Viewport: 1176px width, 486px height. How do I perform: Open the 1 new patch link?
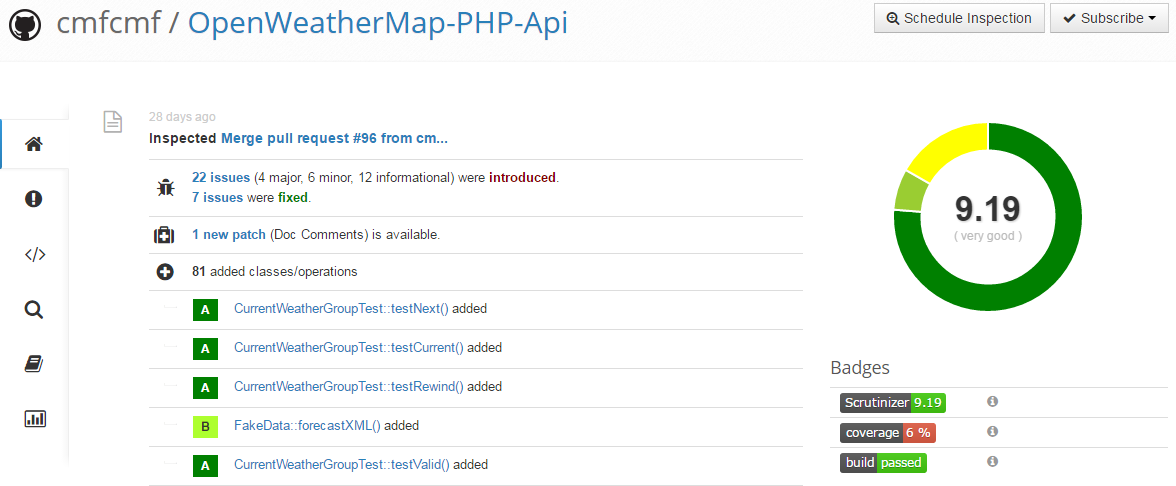click(x=229, y=235)
